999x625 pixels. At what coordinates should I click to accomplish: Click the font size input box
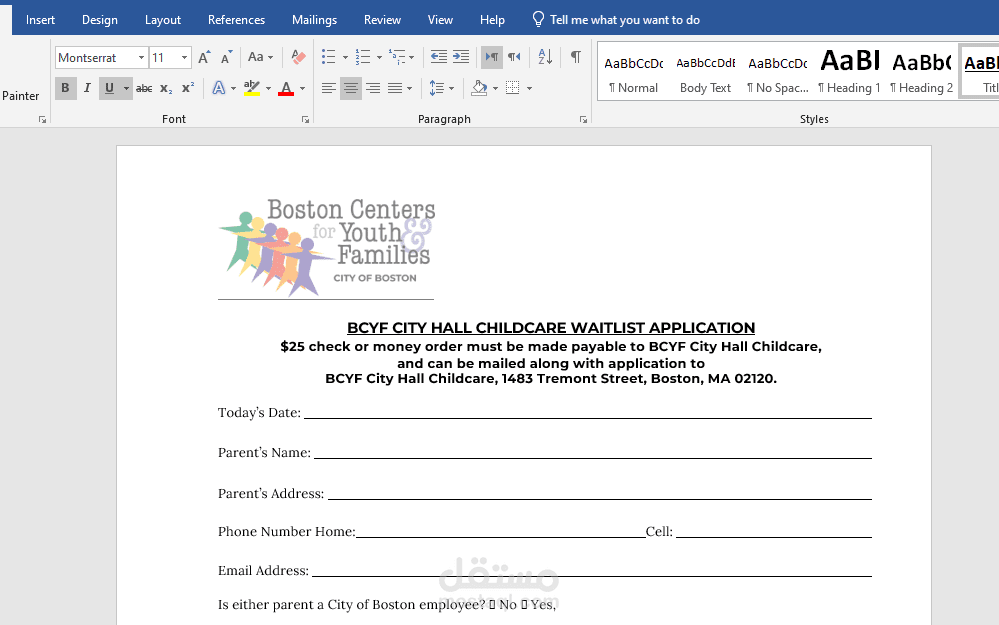click(164, 57)
